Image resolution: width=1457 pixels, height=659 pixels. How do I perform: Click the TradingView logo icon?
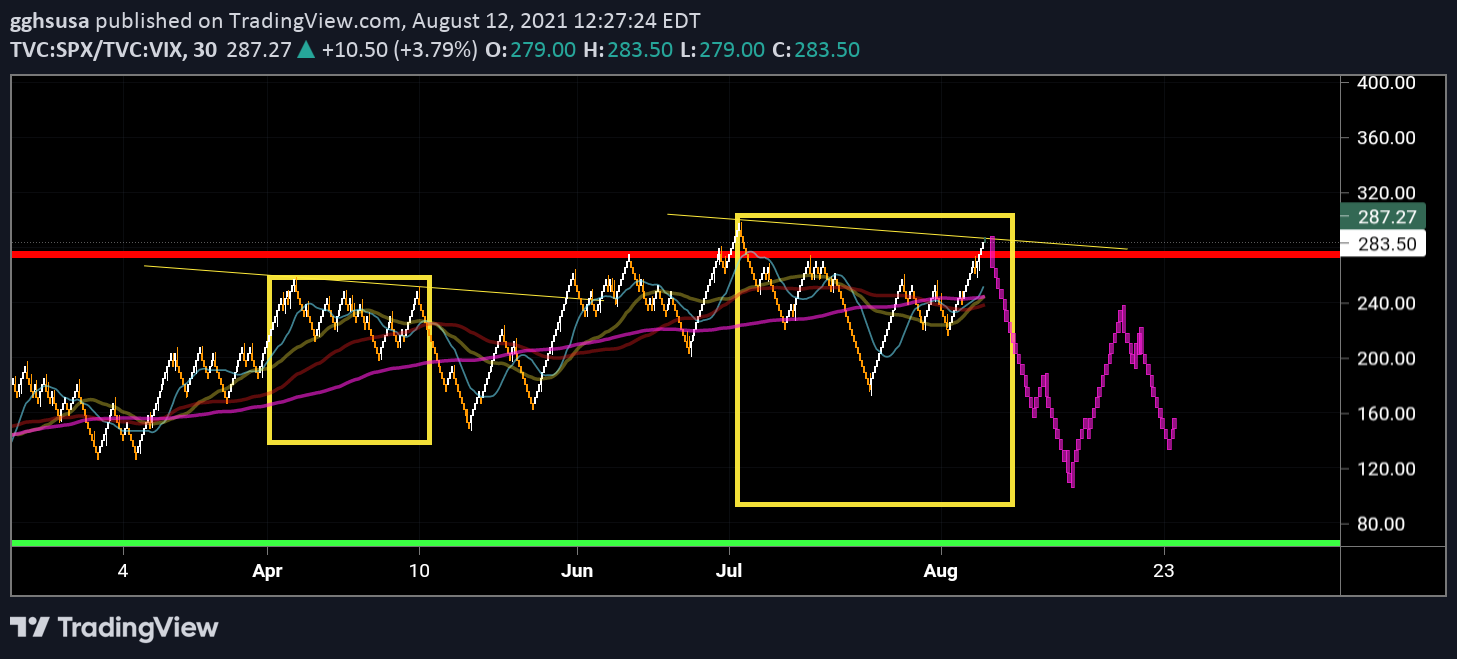30,628
